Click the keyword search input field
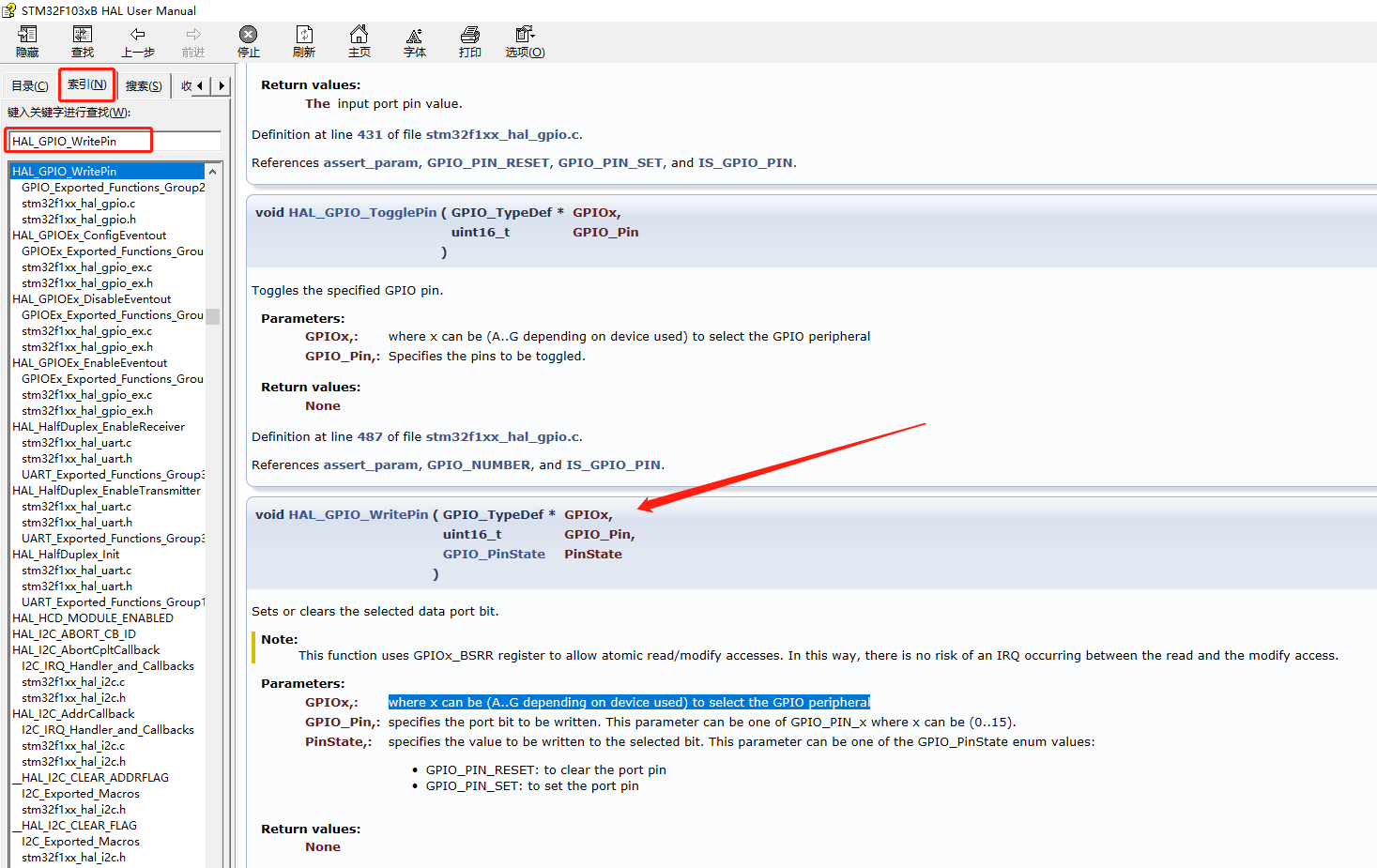 [x=115, y=141]
